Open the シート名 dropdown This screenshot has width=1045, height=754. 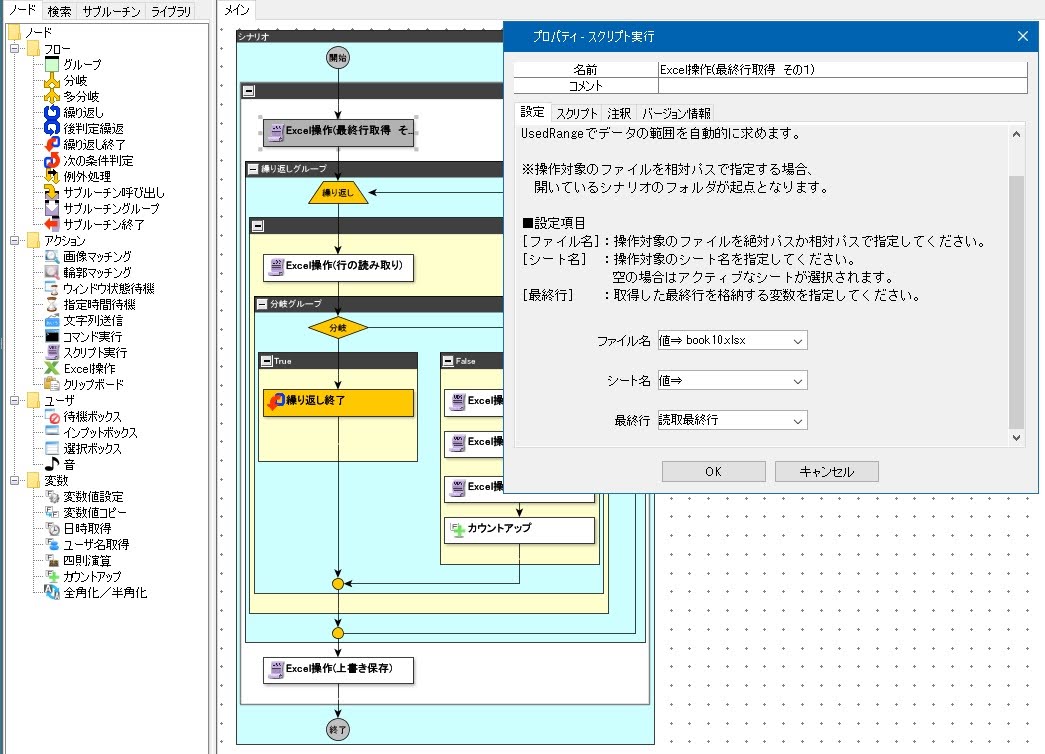point(798,381)
